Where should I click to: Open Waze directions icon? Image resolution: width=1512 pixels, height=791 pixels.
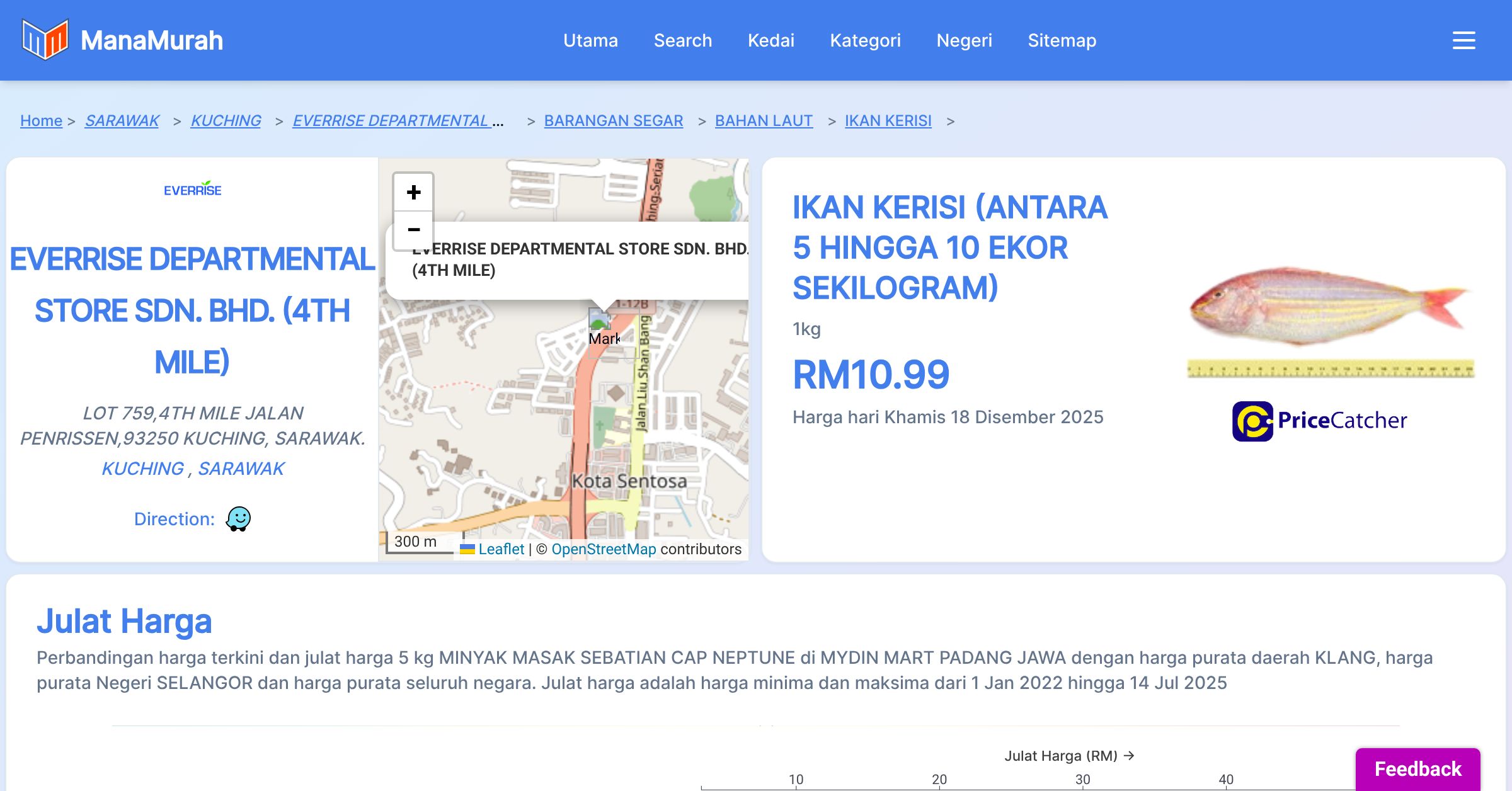(x=238, y=519)
